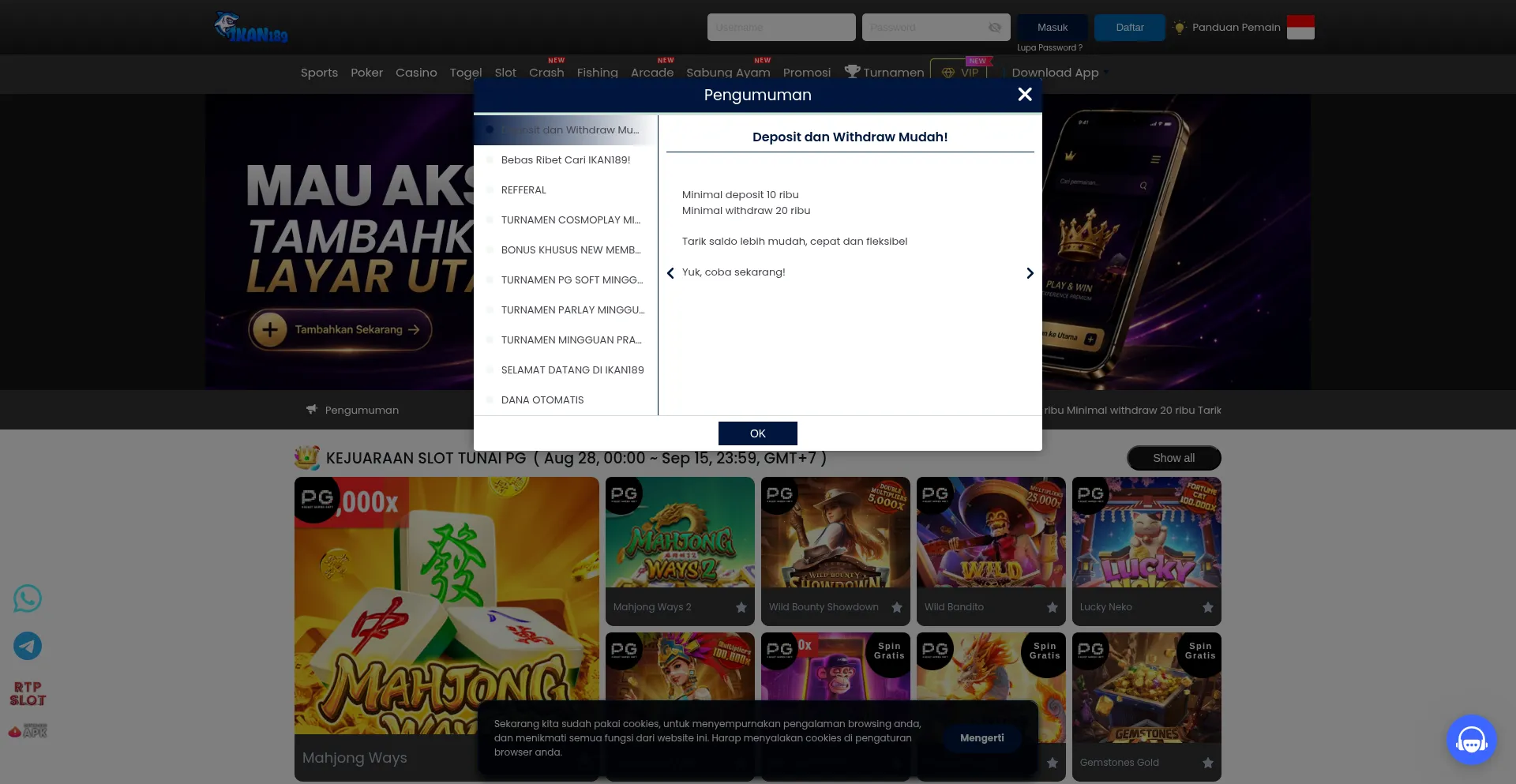Open the Crash menu
This screenshot has height=784, width=1516.
546,73
